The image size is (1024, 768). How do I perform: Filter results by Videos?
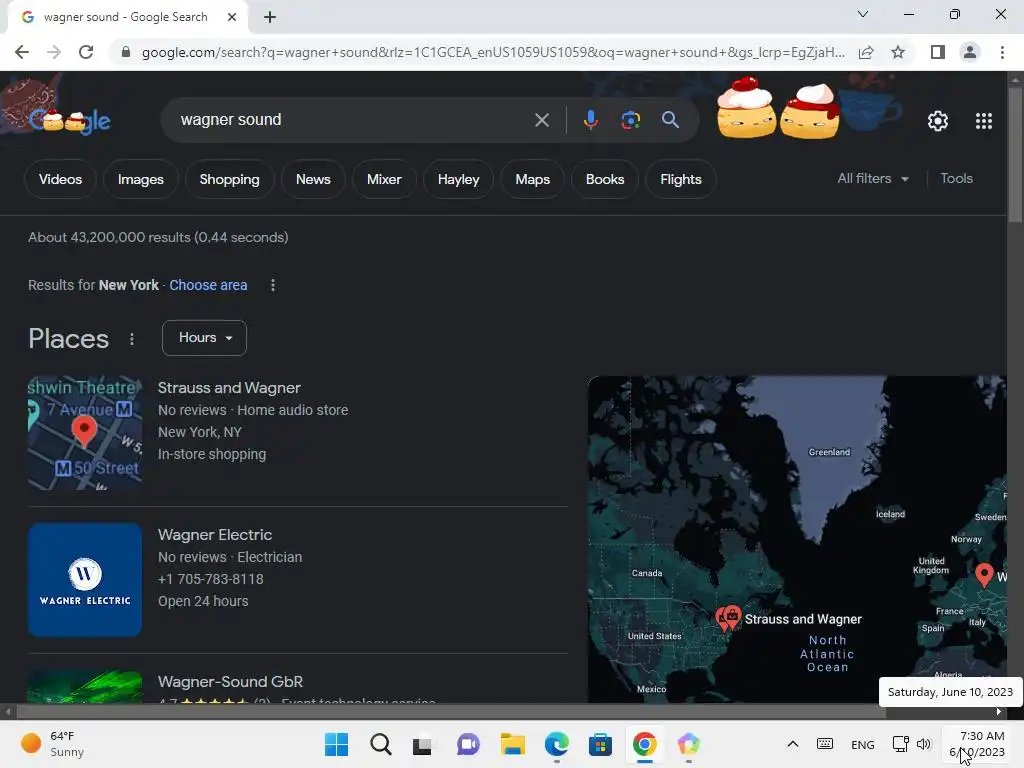click(60, 179)
